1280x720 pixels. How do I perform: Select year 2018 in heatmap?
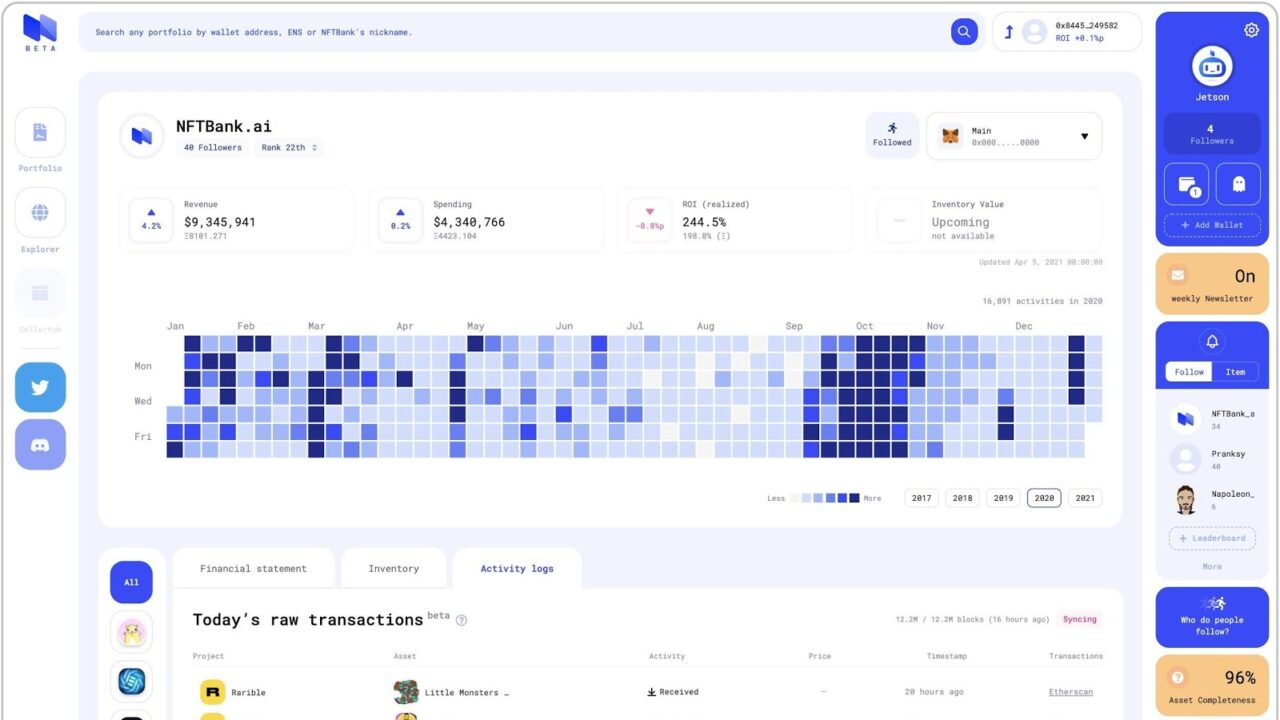point(962,498)
